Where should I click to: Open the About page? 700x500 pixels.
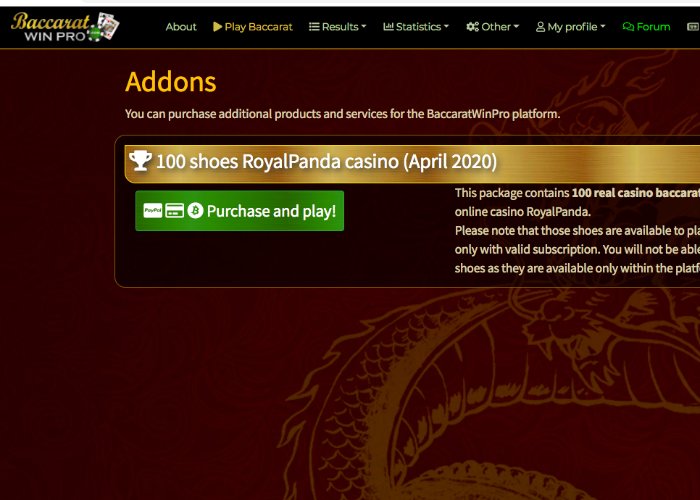[181, 27]
